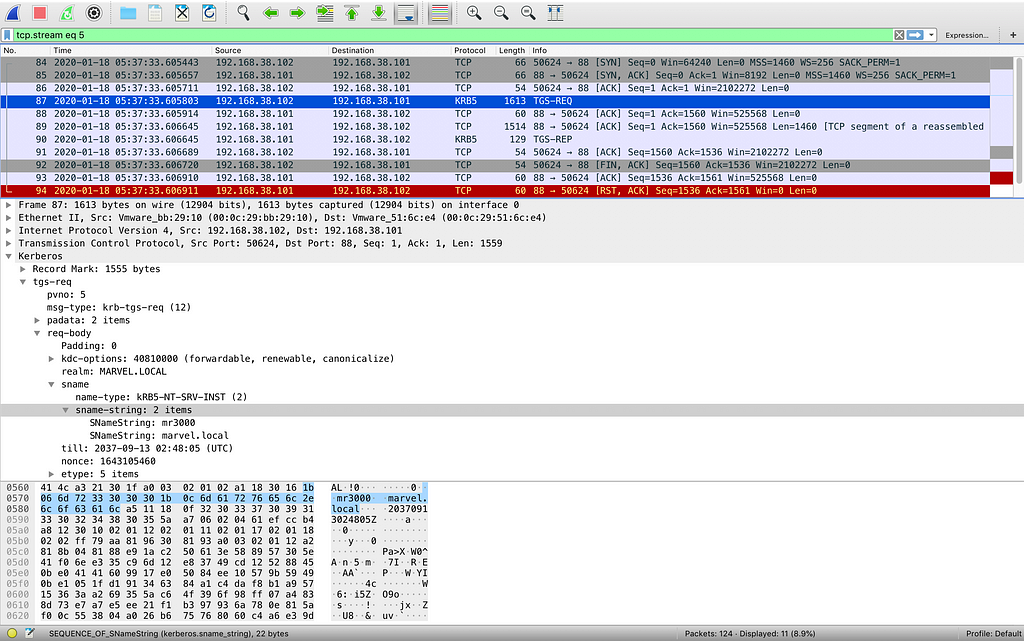1024x641 pixels.
Task: Zoom in on packet text
Action: 474,13
